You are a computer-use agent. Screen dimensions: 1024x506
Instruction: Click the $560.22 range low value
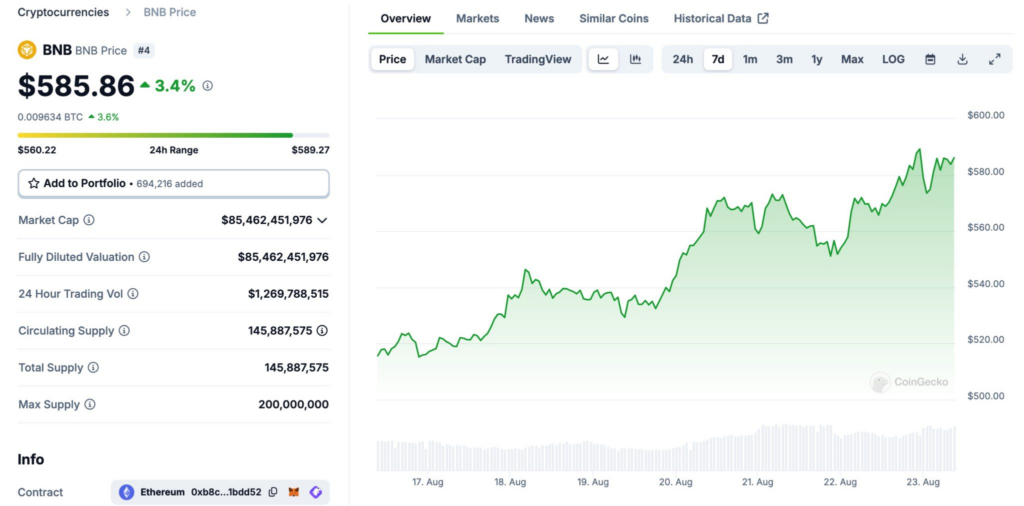[x=37, y=150]
